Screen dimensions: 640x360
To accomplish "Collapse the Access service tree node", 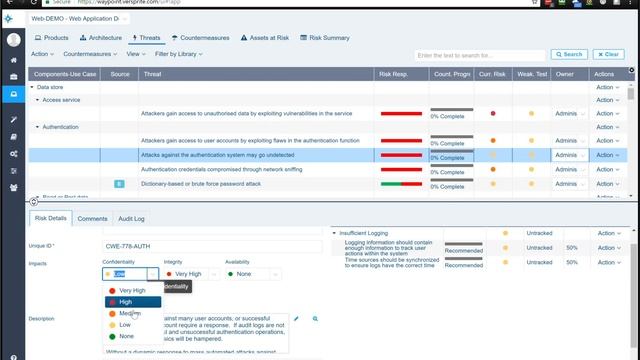I will (x=37, y=100).
